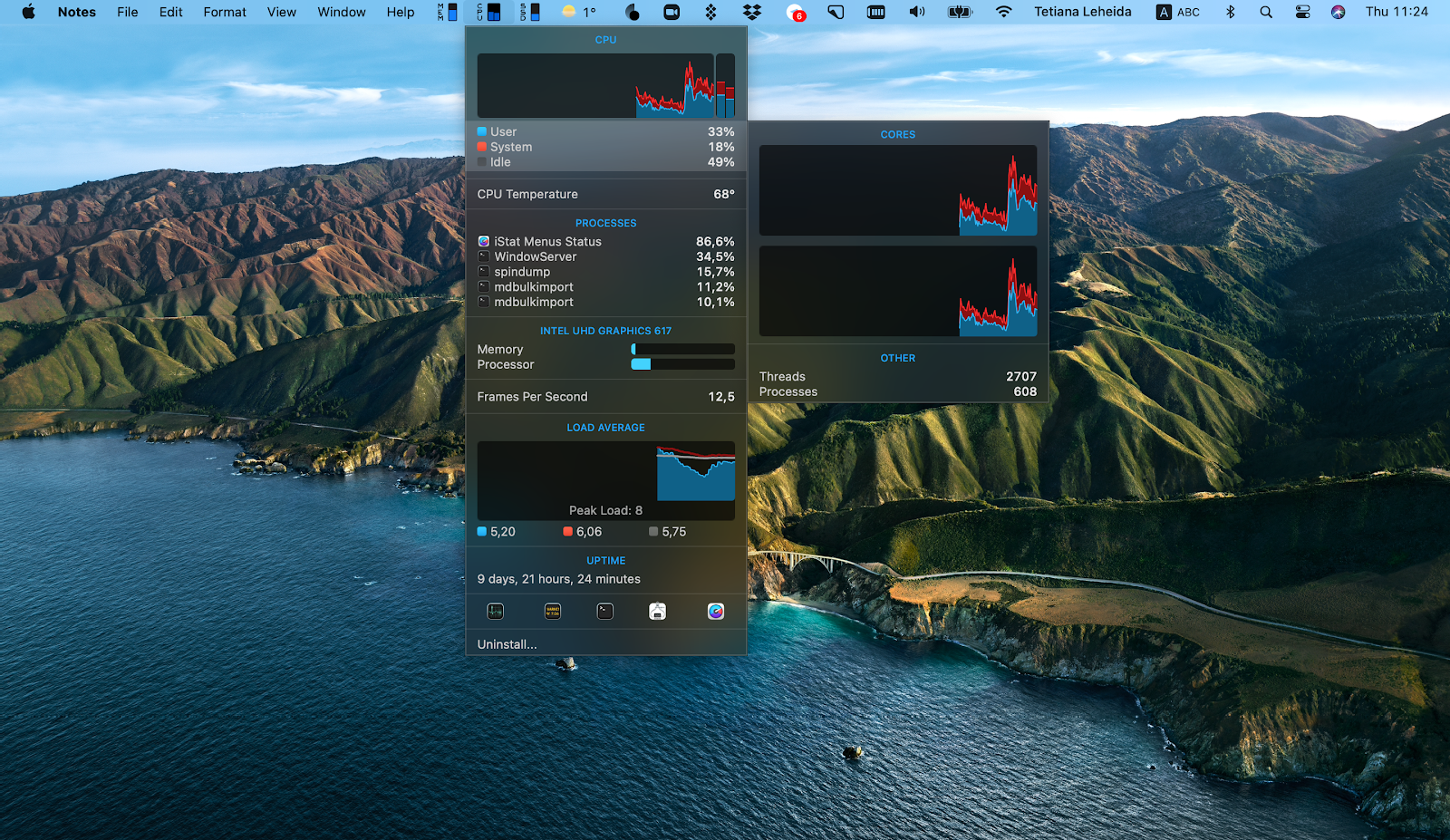Image resolution: width=1450 pixels, height=840 pixels.
Task: Click the Frames Per Second row
Action: (606, 397)
